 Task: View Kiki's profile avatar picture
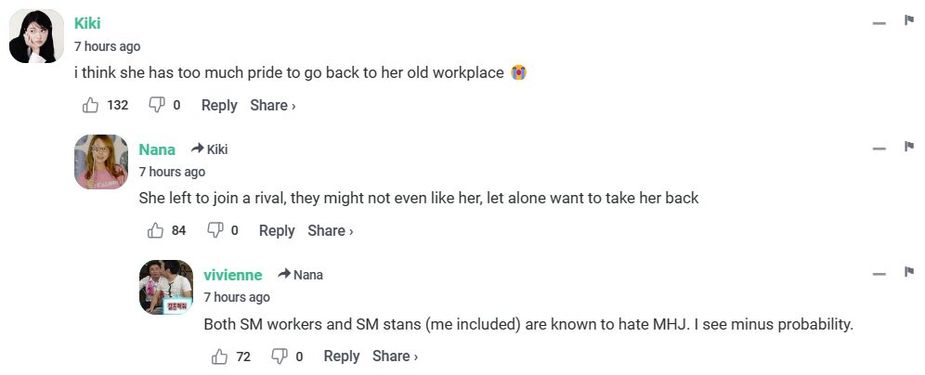37,37
